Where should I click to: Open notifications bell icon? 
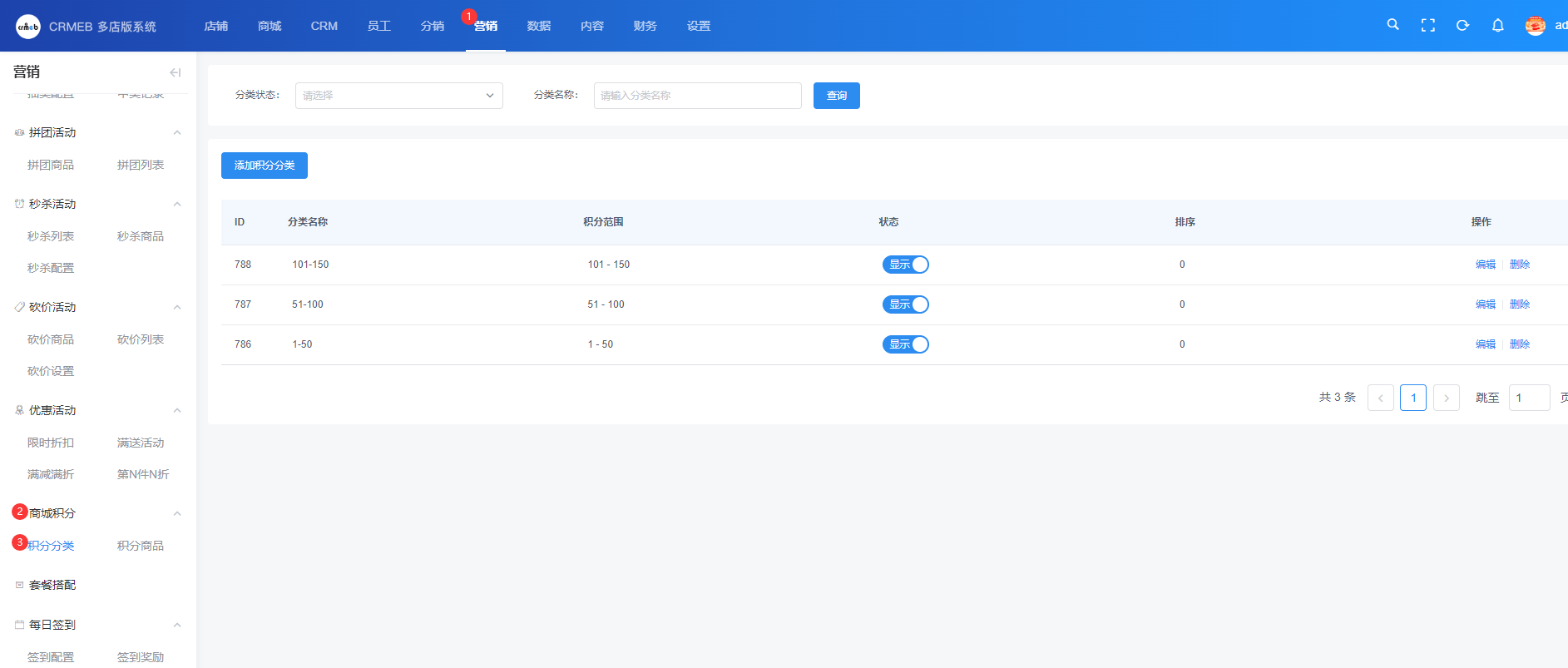(1497, 26)
